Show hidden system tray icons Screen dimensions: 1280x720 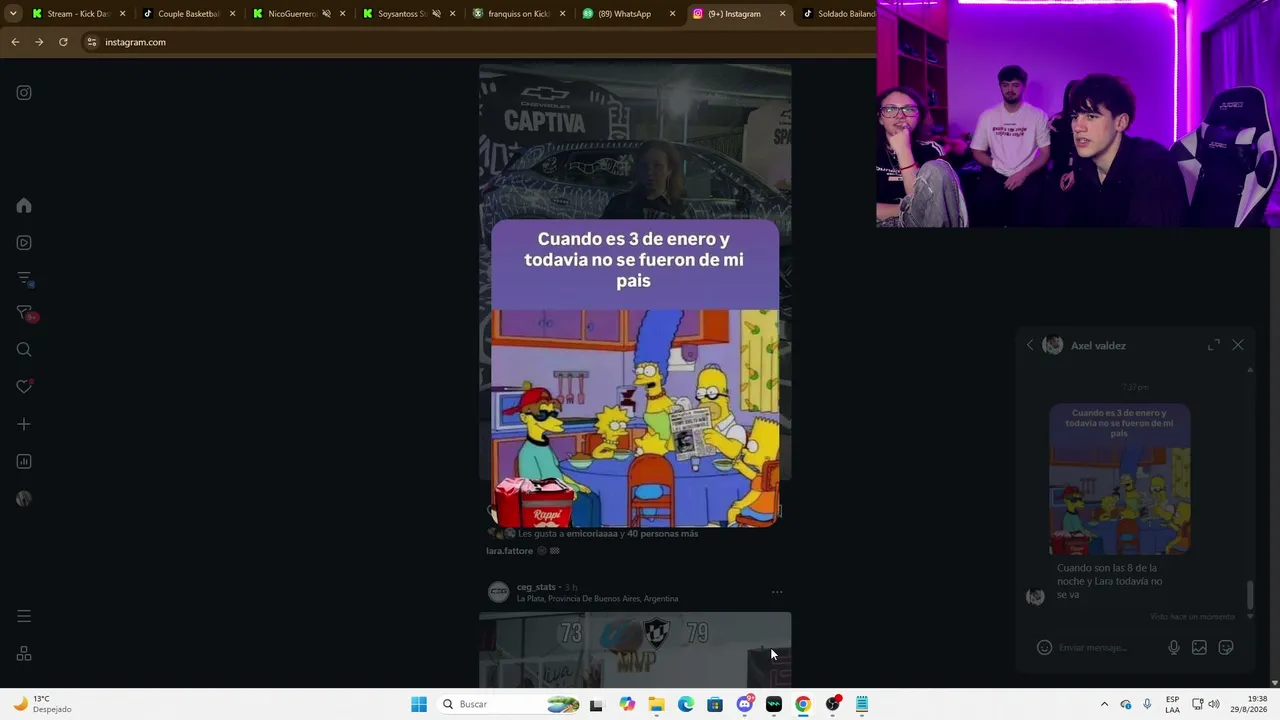pos(1104,704)
